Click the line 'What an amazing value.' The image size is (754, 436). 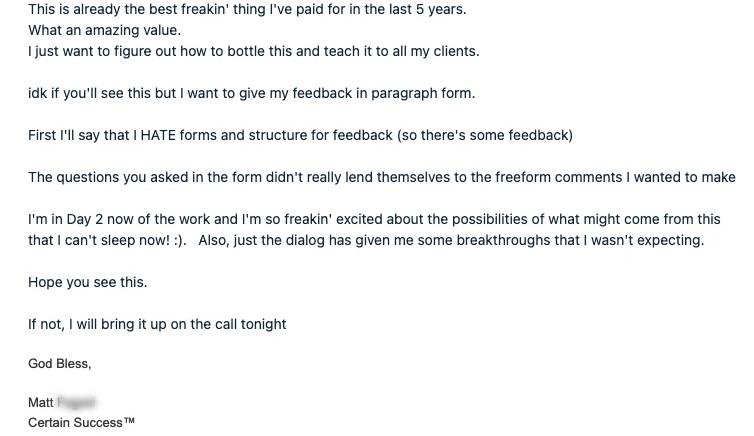click(x=104, y=30)
